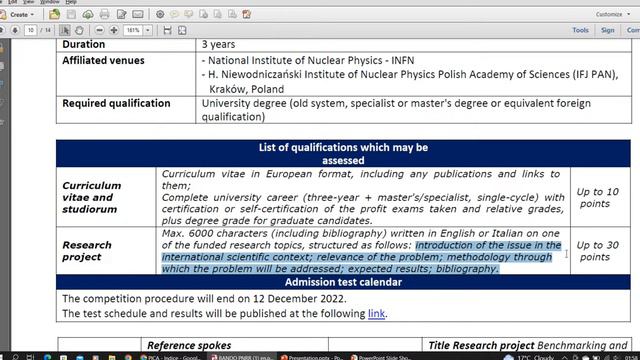Click 'List of qualifications which may be assessed' header
This screenshot has height=360, width=640.
[x=343, y=154]
